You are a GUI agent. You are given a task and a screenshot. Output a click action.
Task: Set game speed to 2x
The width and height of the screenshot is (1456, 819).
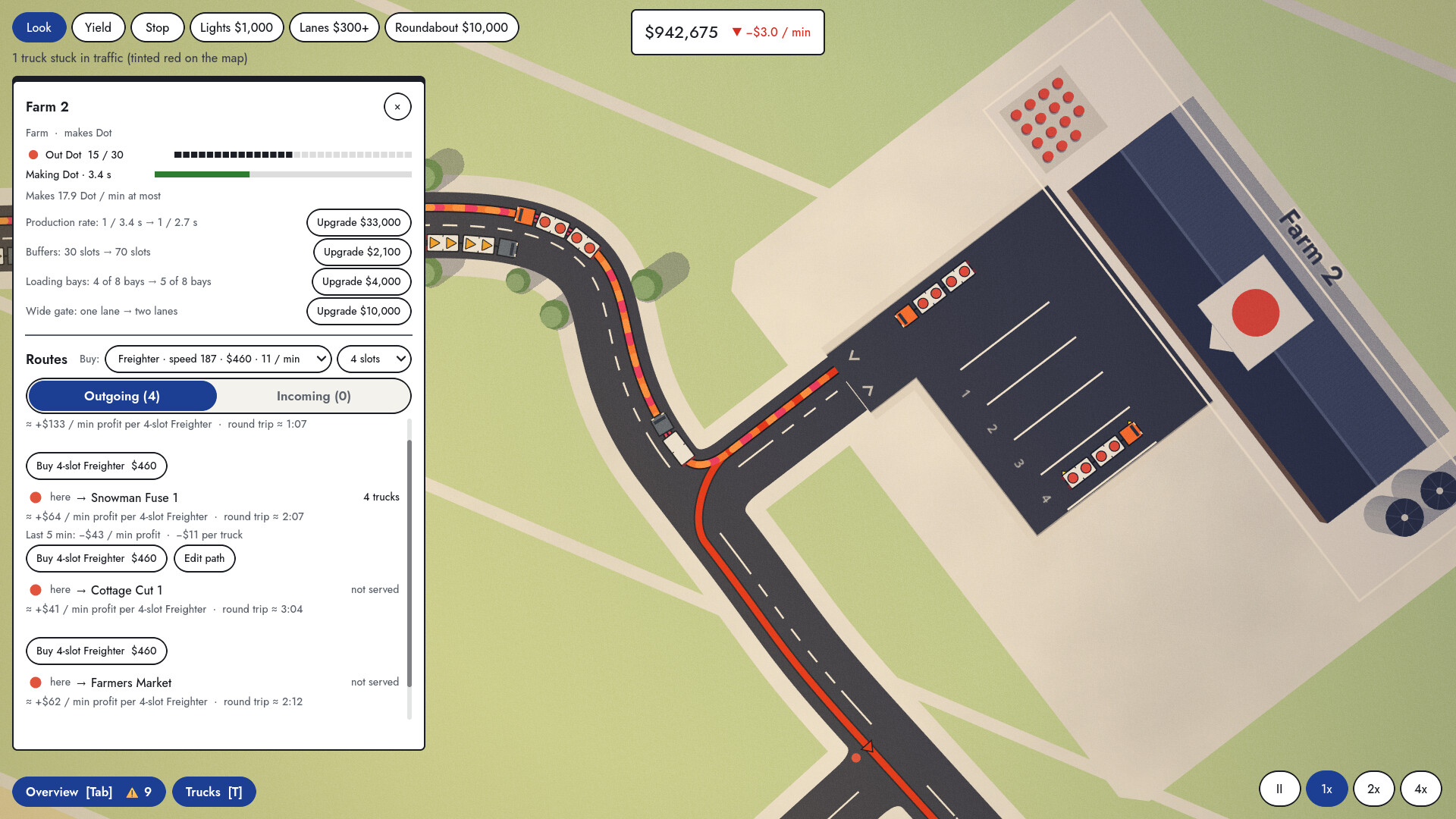click(1373, 789)
